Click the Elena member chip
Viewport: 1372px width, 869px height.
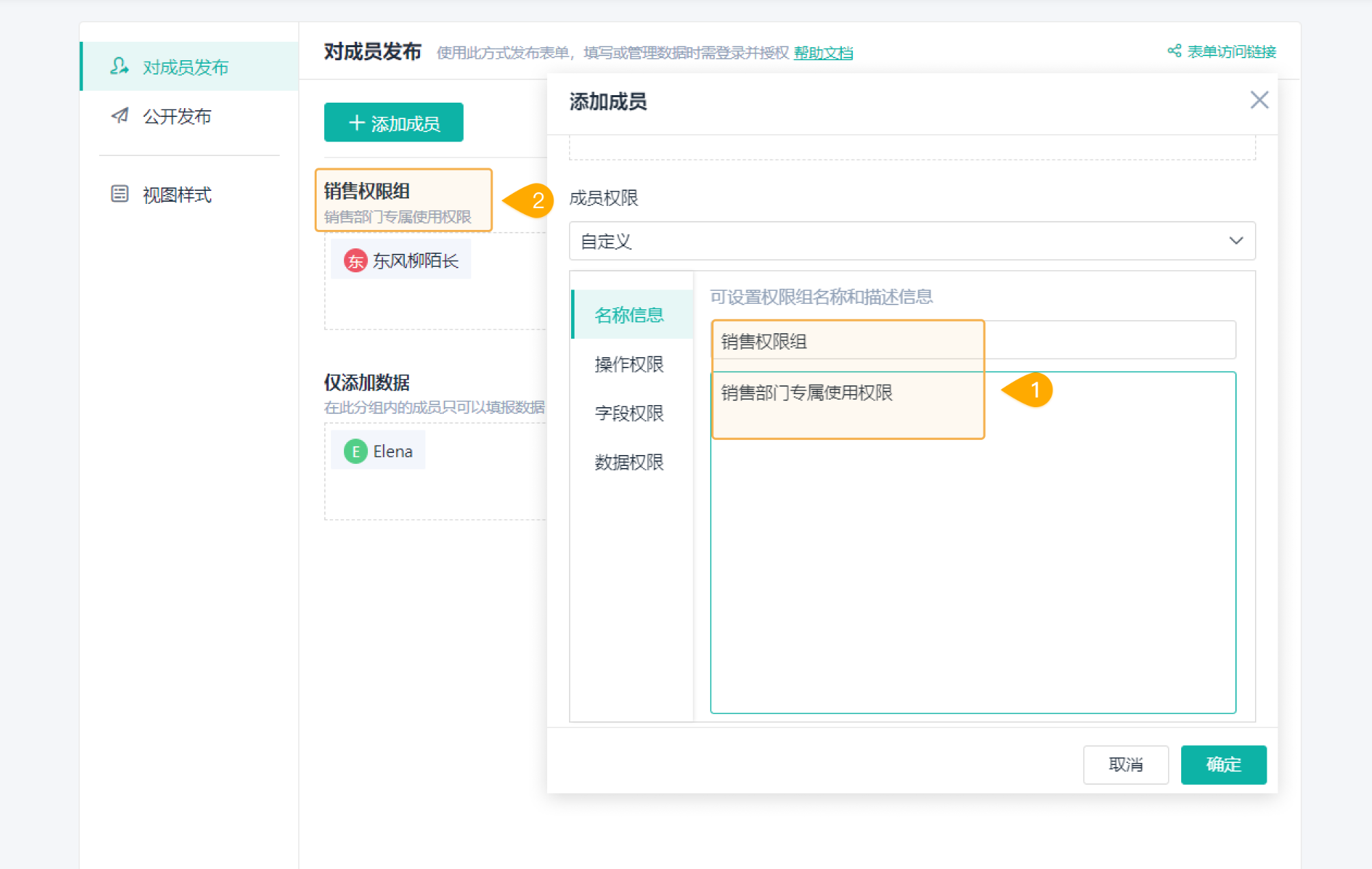pyautogui.click(x=378, y=451)
